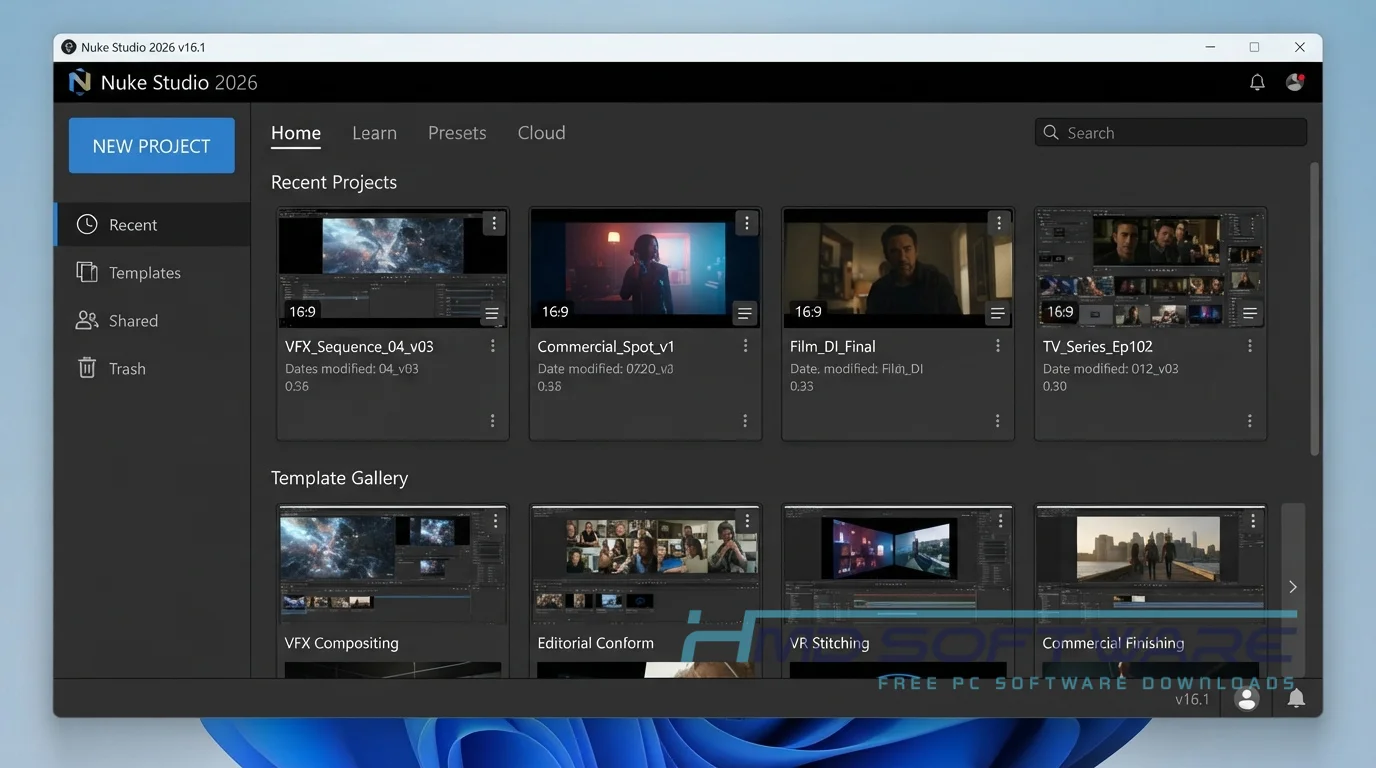
Task: Open Film_DI_Final project thumbnail
Action: [897, 268]
